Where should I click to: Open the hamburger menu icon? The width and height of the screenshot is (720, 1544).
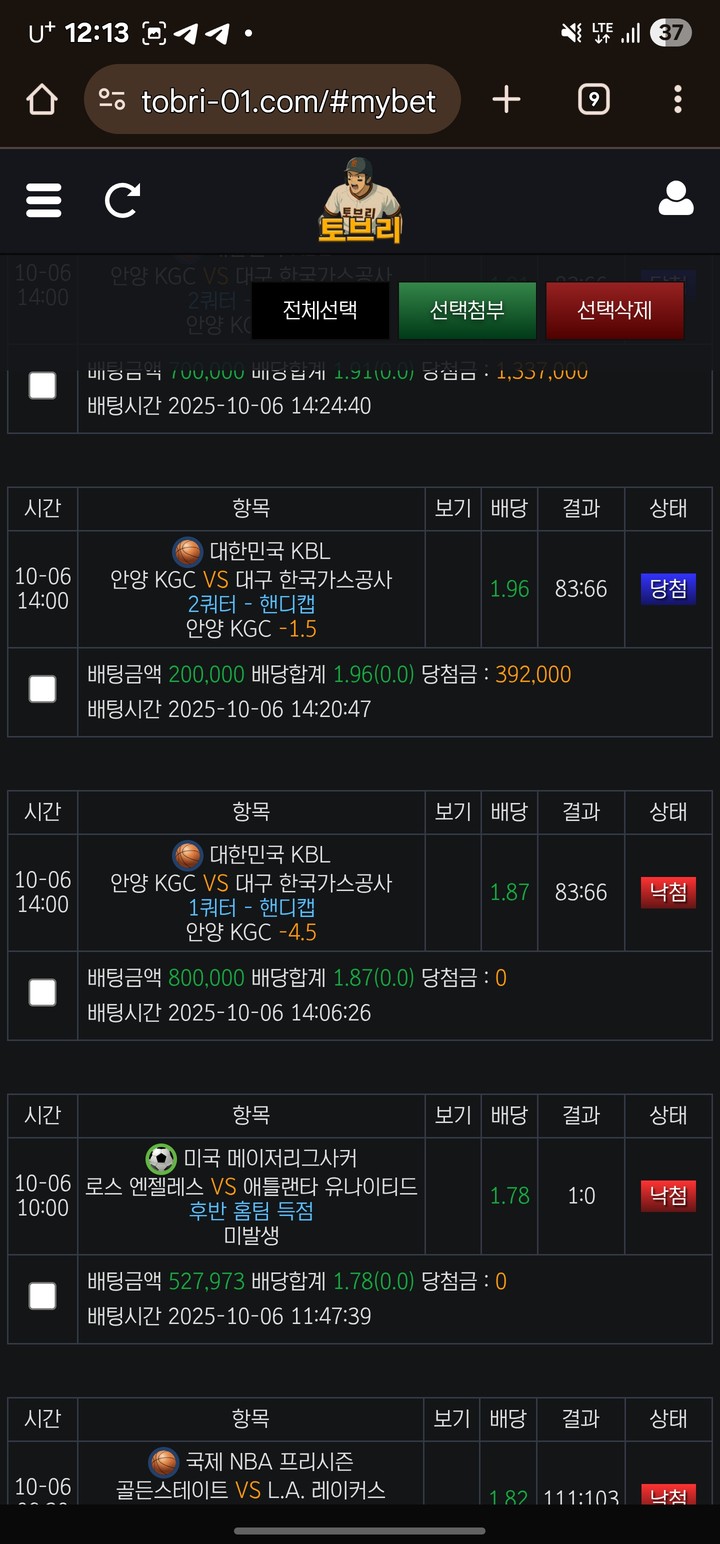[x=43, y=200]
